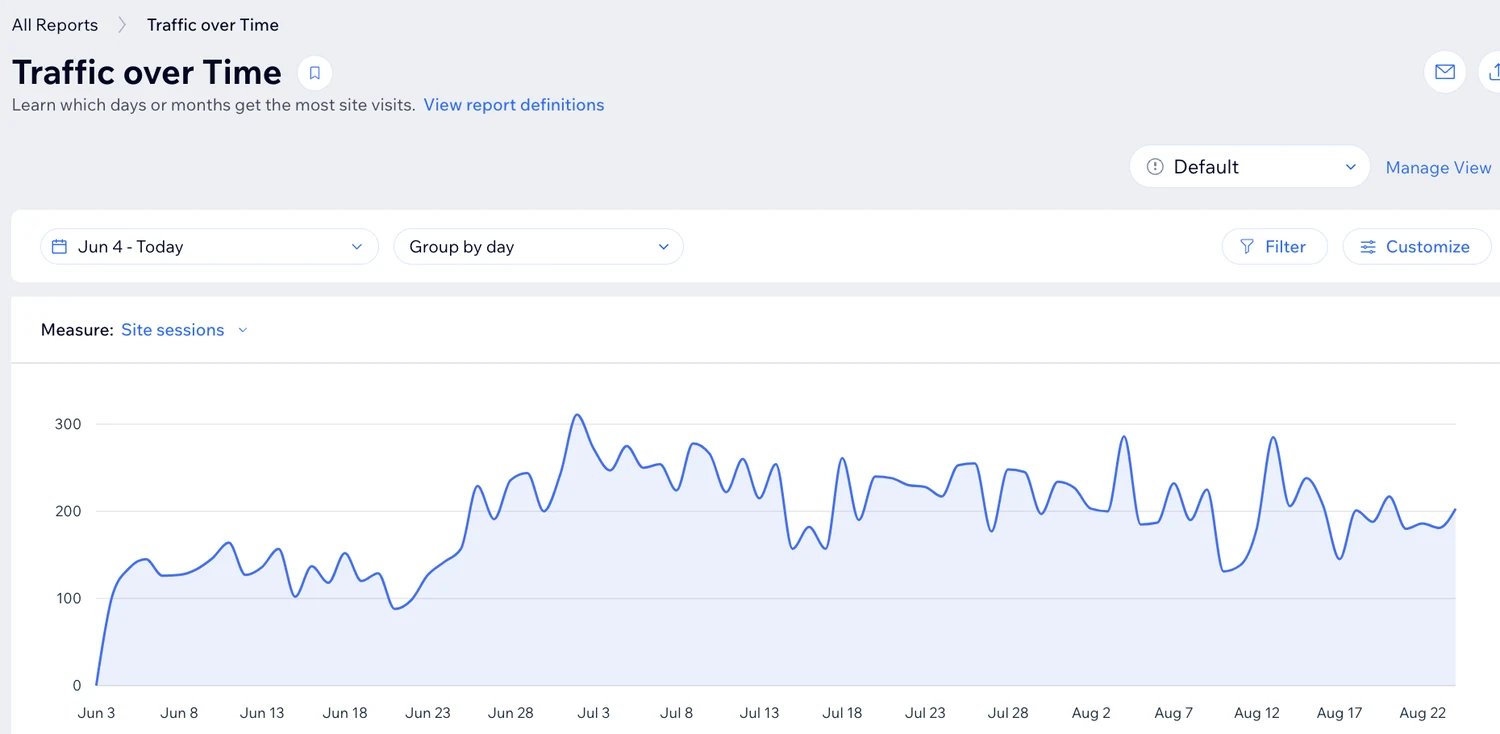Click the Jun 23 axis label
1500x734 pixels.
(x=428, y=713)
